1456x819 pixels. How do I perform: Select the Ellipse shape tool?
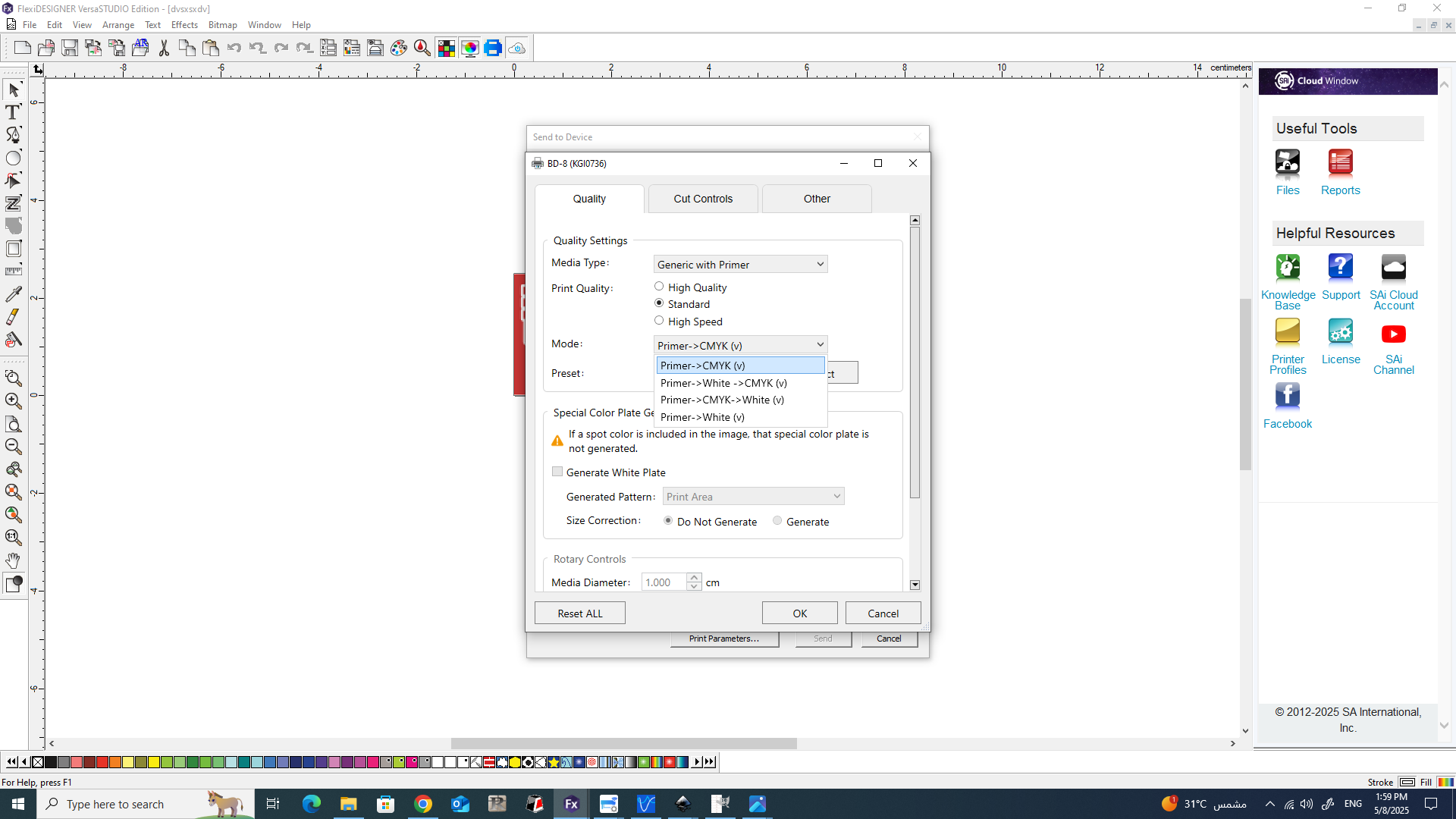click(14, 158)
